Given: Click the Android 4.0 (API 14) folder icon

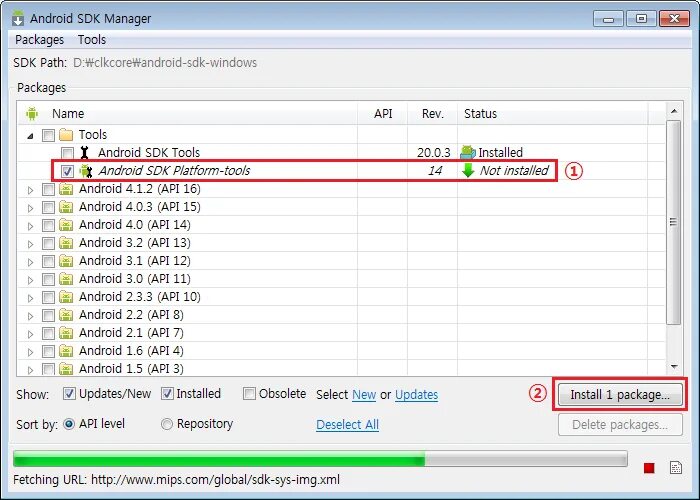Looking at the screenshot, I should click(66, 225).
